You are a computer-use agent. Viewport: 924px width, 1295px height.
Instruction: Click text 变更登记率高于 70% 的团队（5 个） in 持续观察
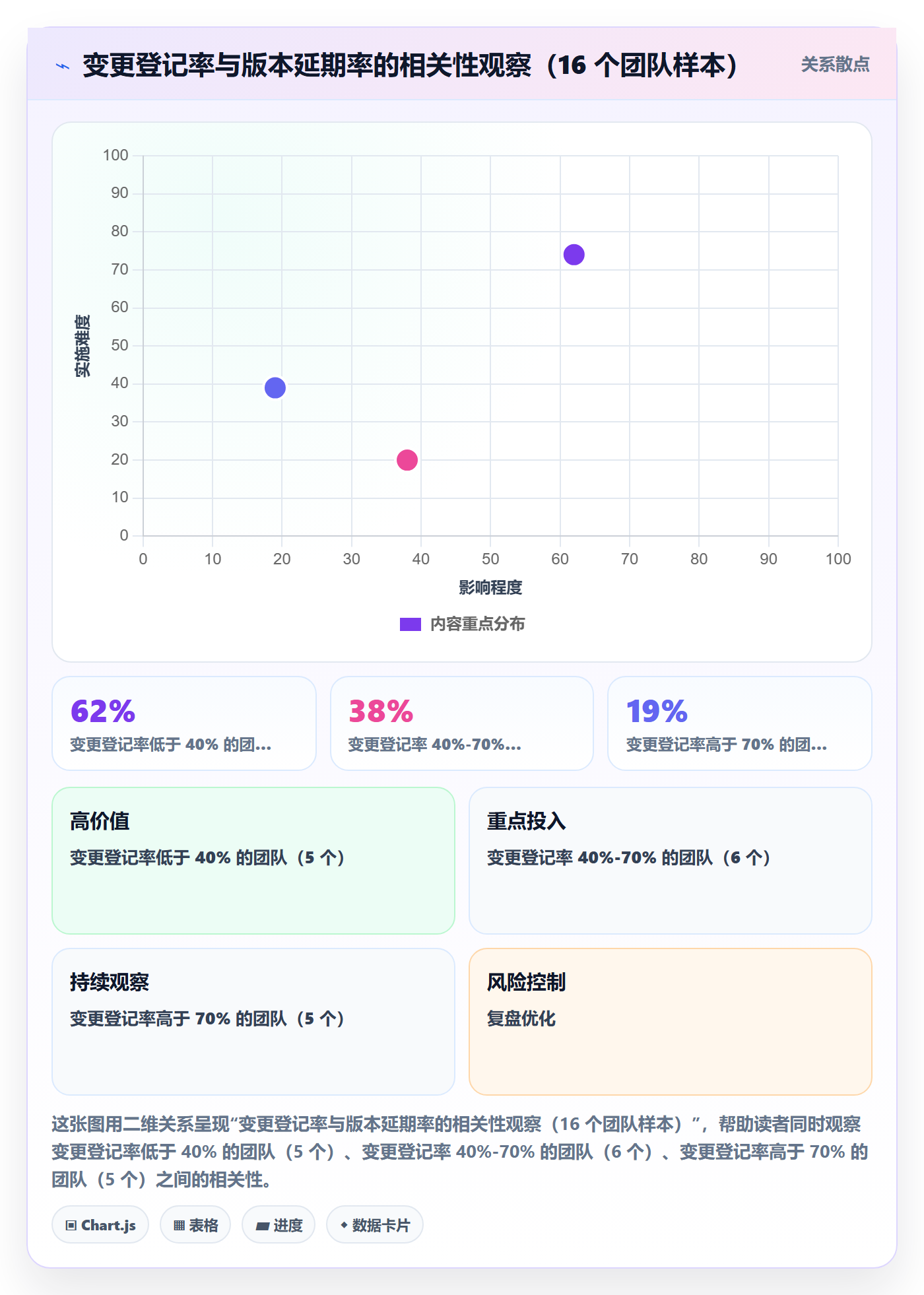pyautogui.click(x=208, y=1018)
